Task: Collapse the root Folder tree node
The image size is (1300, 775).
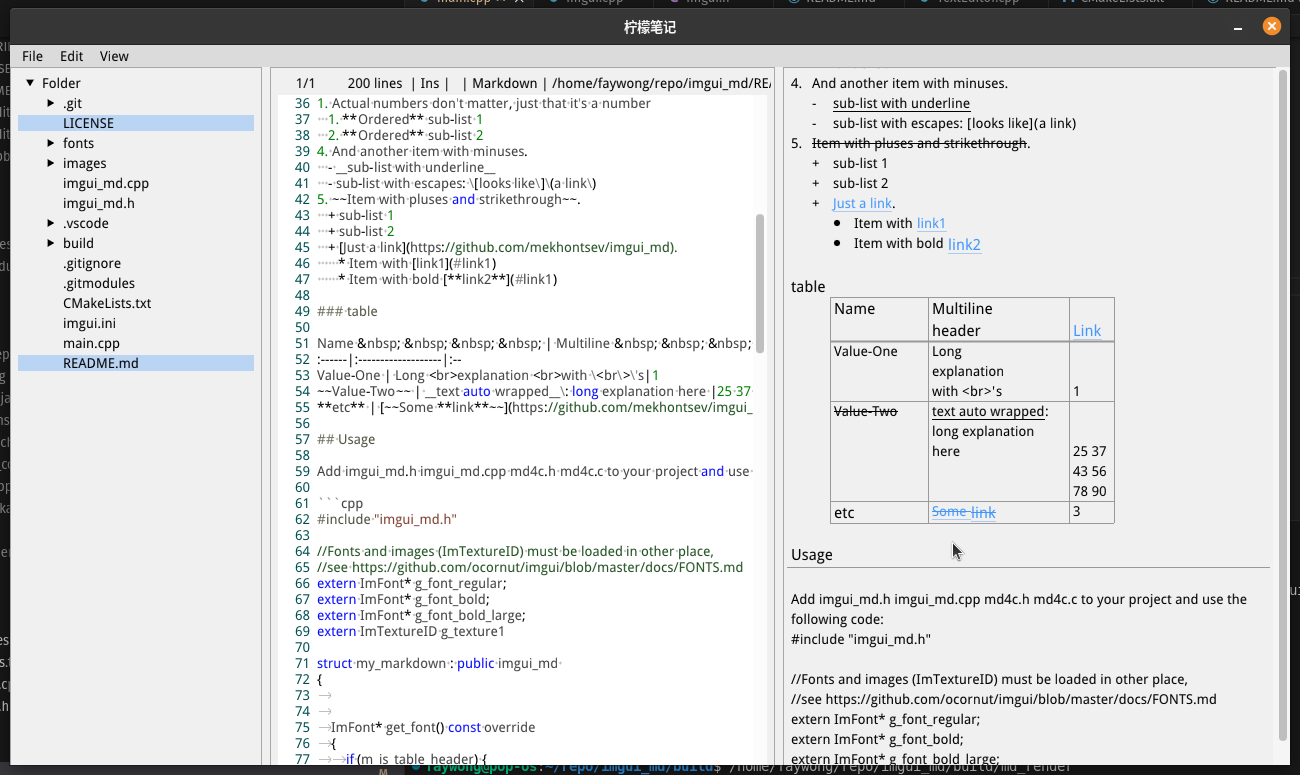Action: (30, 83)
